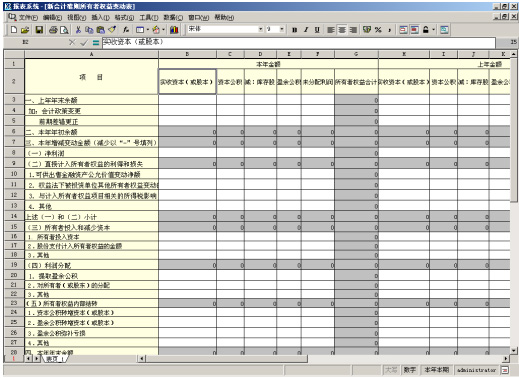The width and height of the screenshot is (519, 378).
Task: Click the cancel X in formula bar
Action: click(72, 42)
